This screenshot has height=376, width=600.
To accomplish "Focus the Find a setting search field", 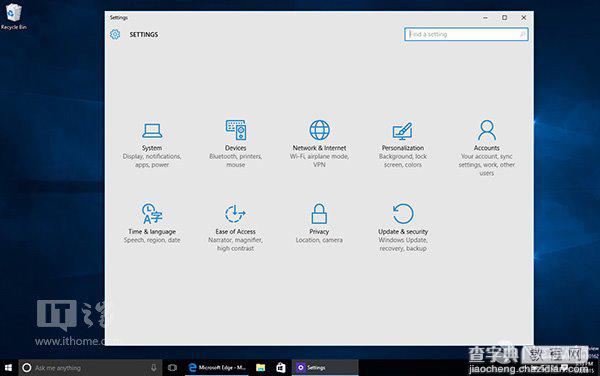I will click(466, 34).
